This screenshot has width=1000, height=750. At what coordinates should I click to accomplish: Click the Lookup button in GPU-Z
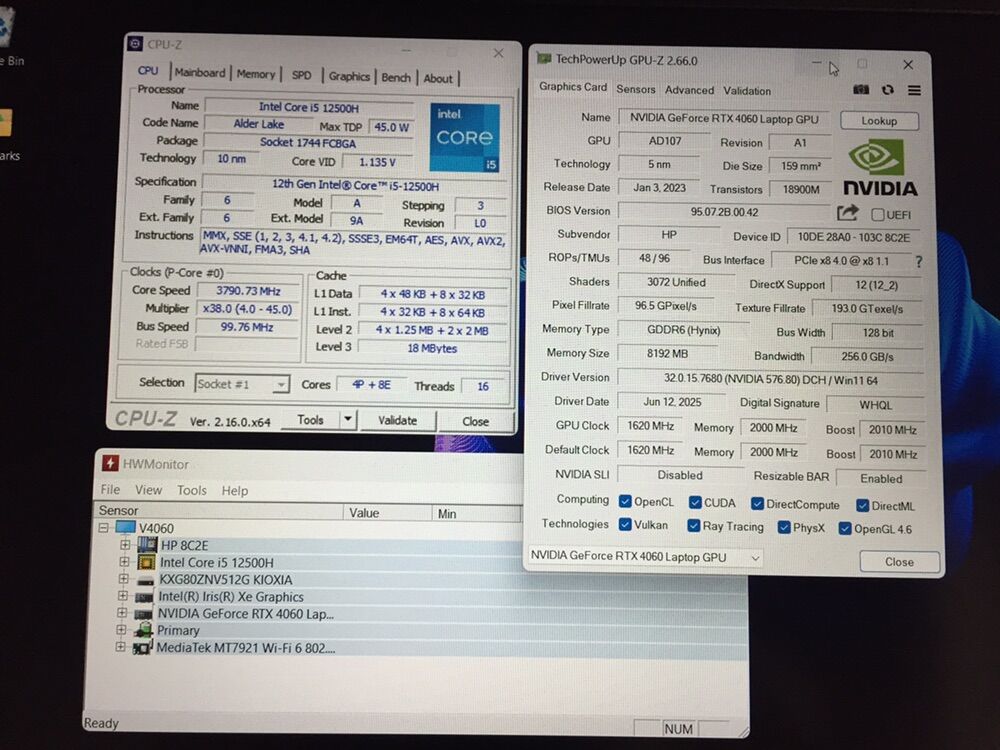pos(879,121)
